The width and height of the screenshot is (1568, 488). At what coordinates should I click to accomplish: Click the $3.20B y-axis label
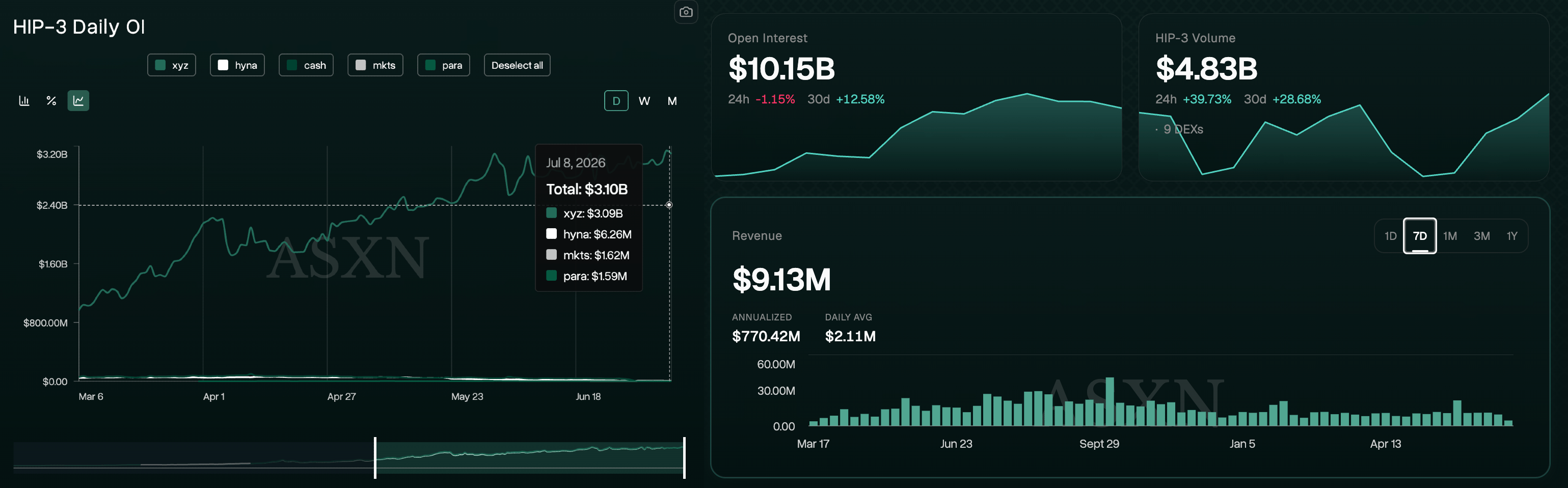pyautogui.click(x=52, y=154)
